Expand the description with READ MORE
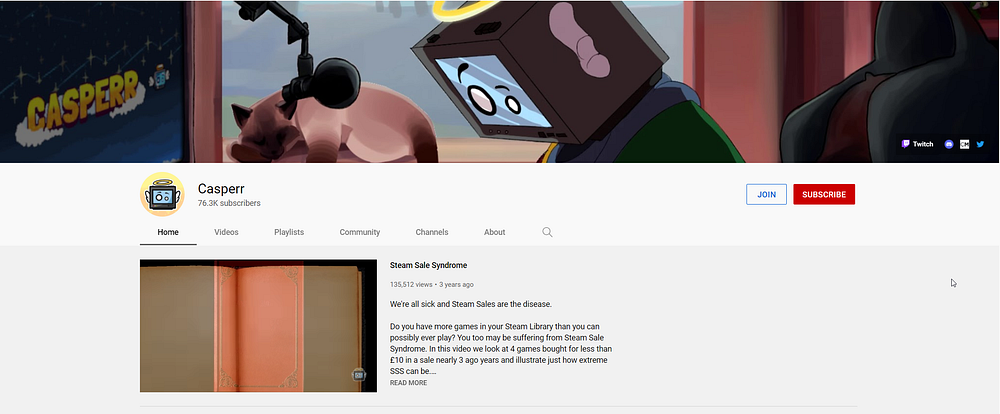The height and width of the screenshot is (414, 1000). [x=408, y=383]
